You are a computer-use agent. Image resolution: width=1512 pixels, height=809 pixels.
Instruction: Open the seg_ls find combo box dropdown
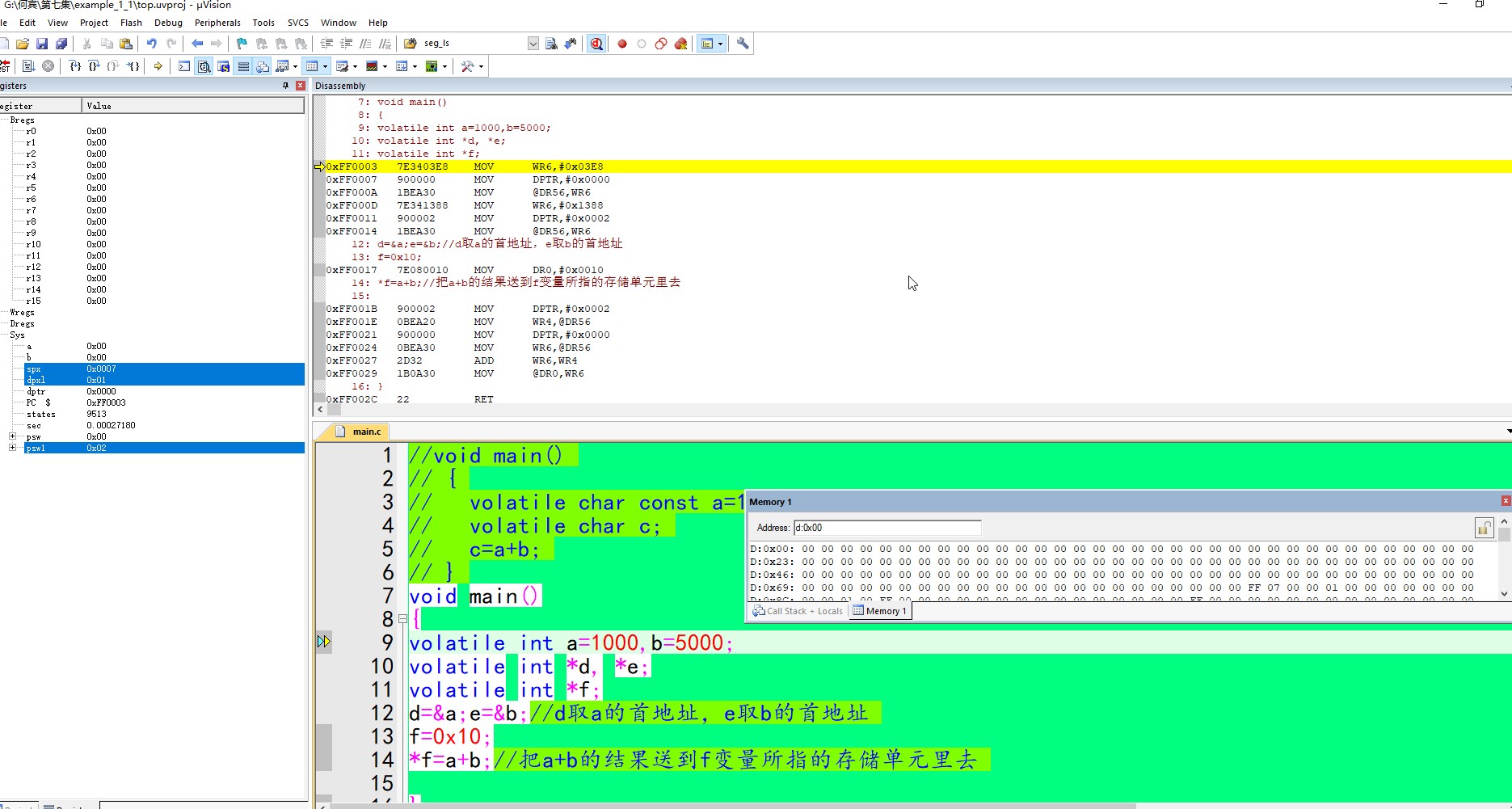point(533,44)
